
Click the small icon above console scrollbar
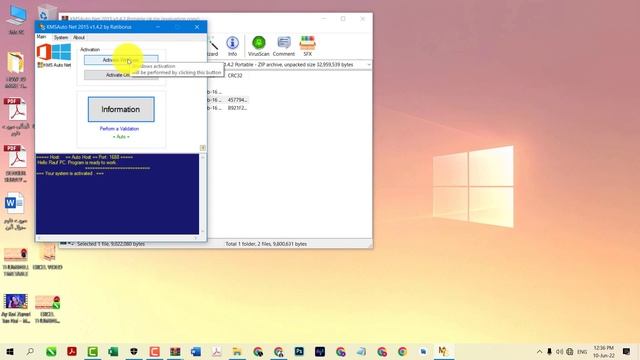pos(202,148)
